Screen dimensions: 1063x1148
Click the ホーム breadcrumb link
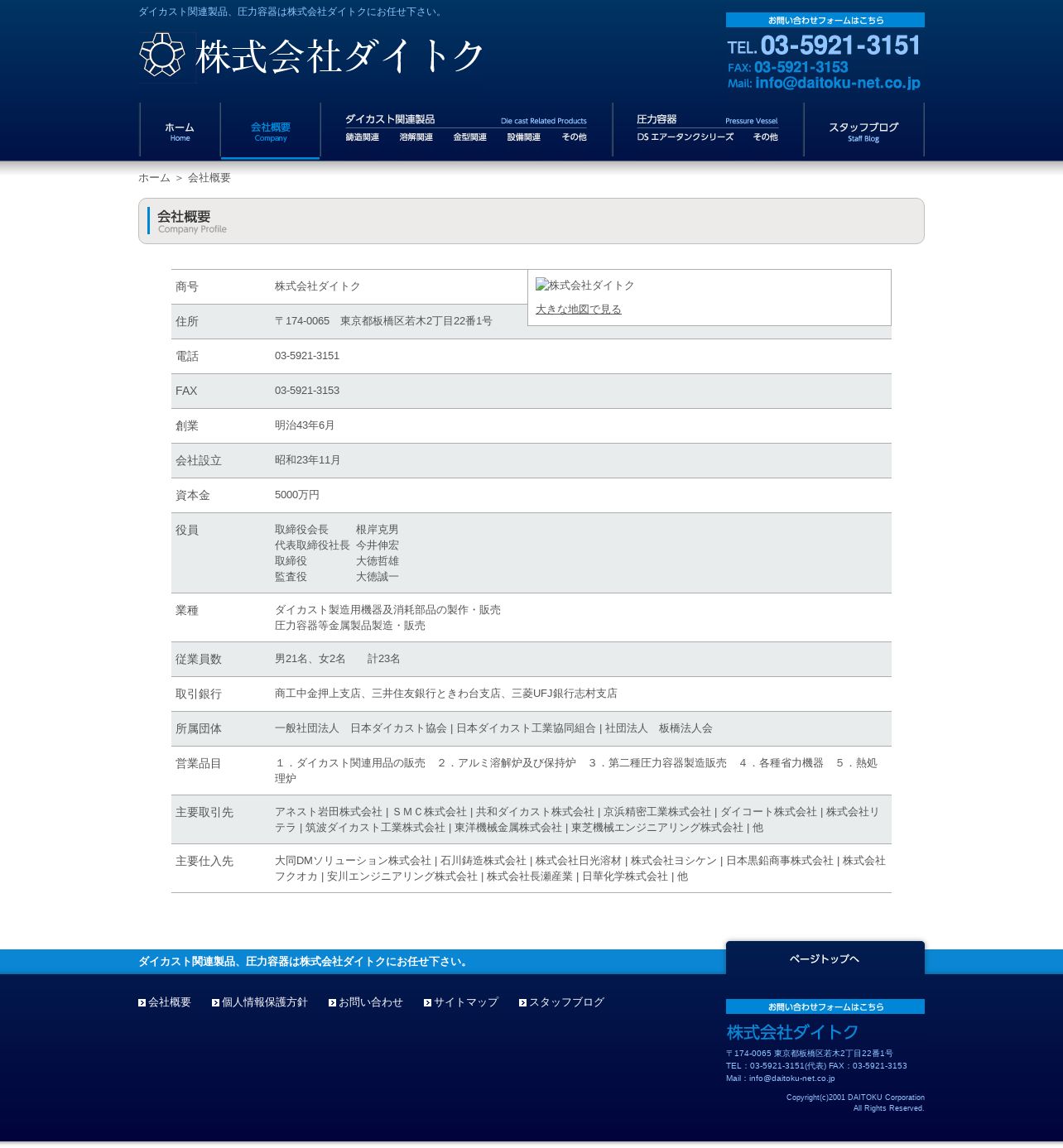154,178
